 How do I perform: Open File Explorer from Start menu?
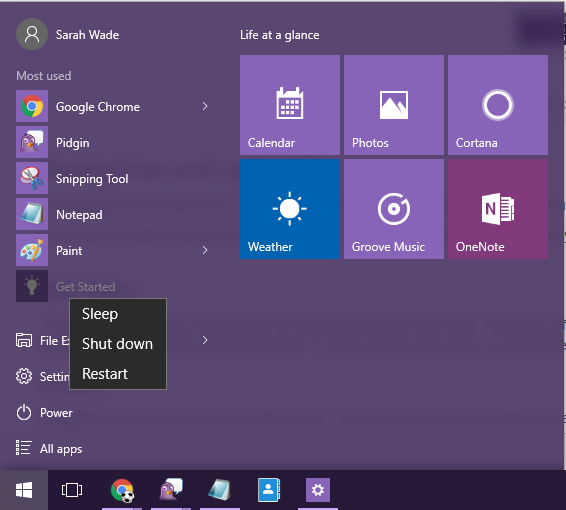pyautogui.click(x=43, y=340)
